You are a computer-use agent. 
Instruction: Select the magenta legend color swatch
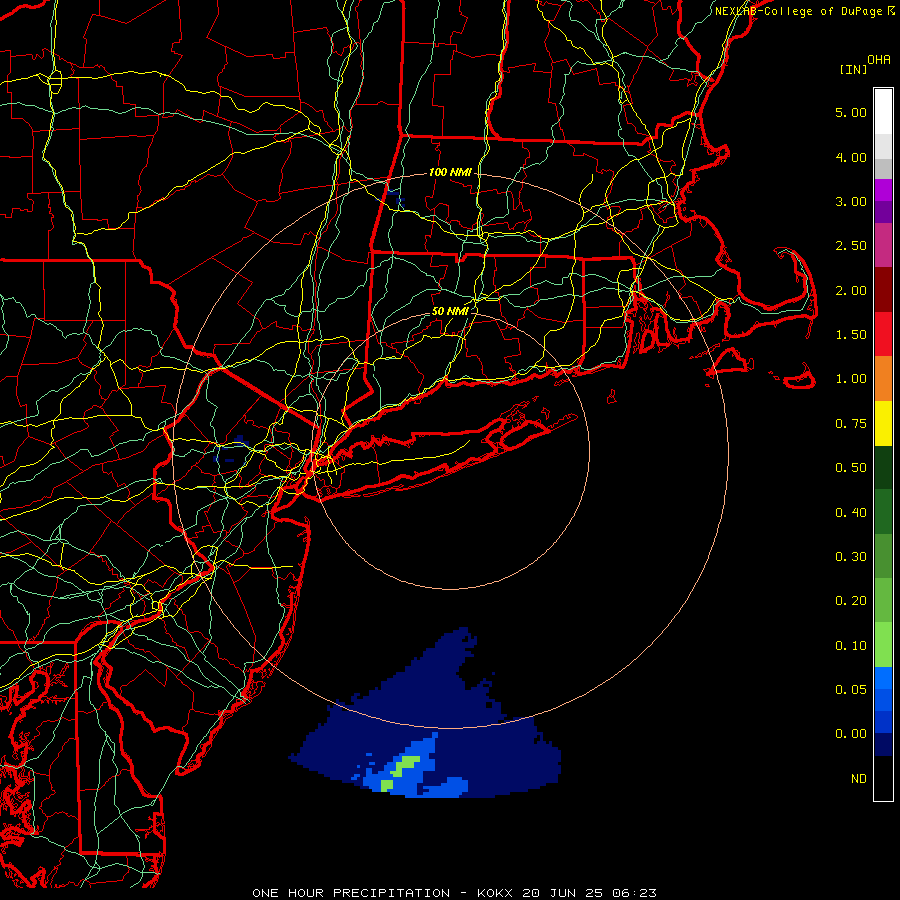tap(883, 190)
